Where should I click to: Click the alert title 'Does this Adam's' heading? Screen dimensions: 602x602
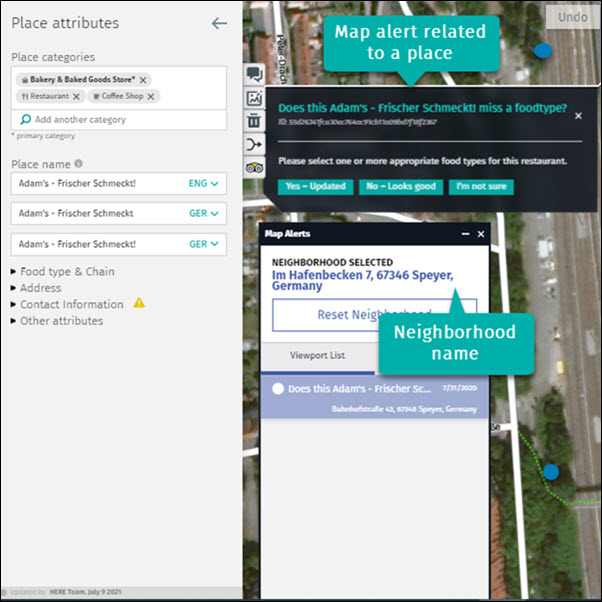click(422, 108)
